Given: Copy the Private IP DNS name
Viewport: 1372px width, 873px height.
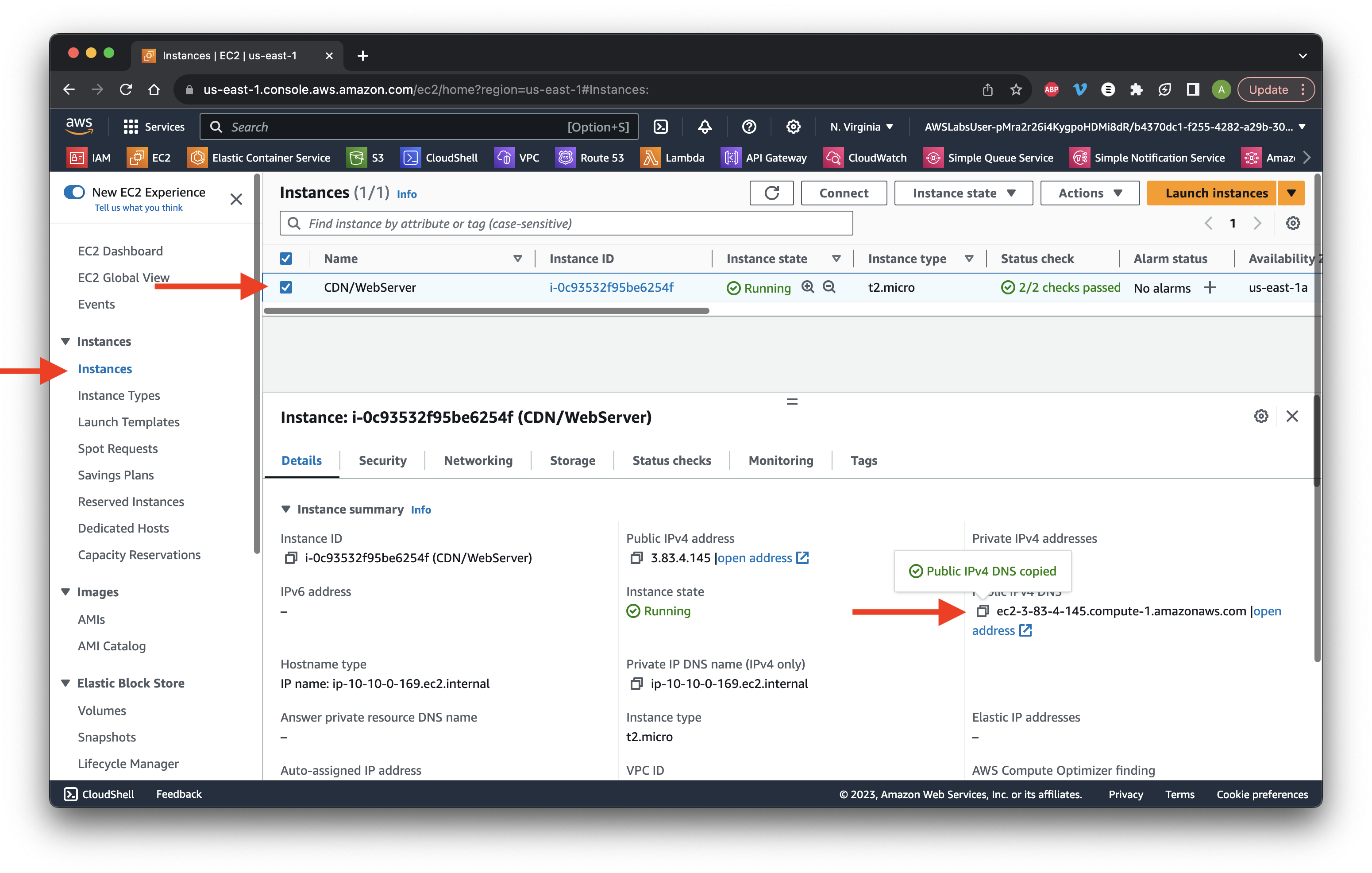Looking at the screenshot, I should point(636,683).
